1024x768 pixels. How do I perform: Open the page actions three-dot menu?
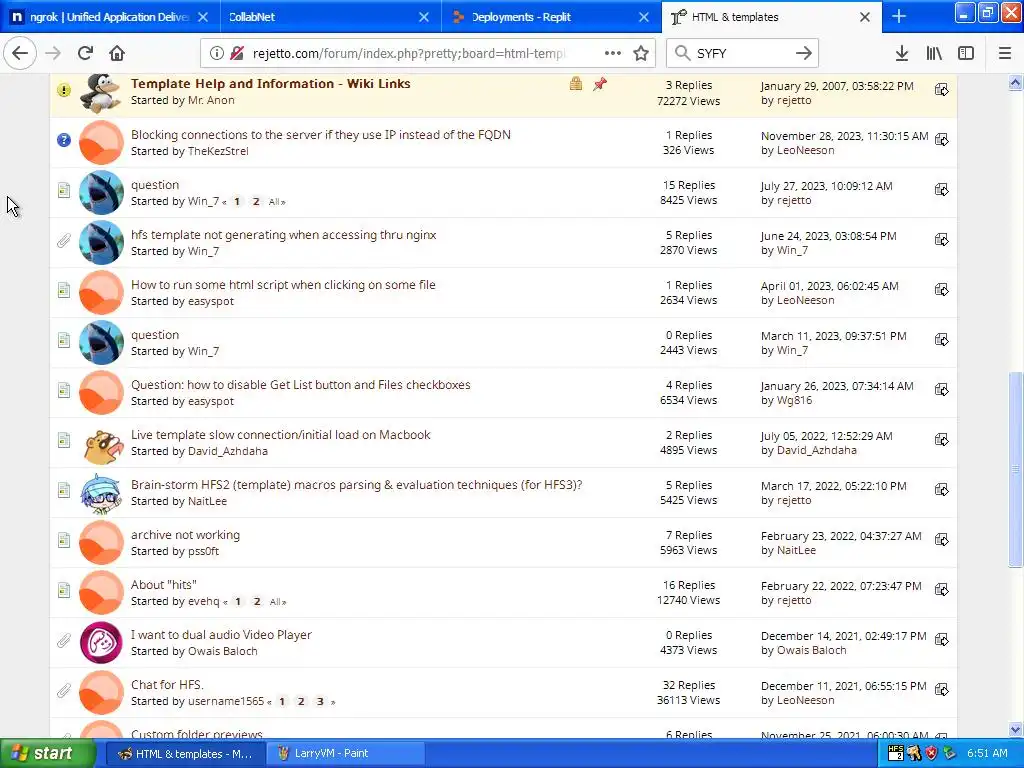(613, 54)
